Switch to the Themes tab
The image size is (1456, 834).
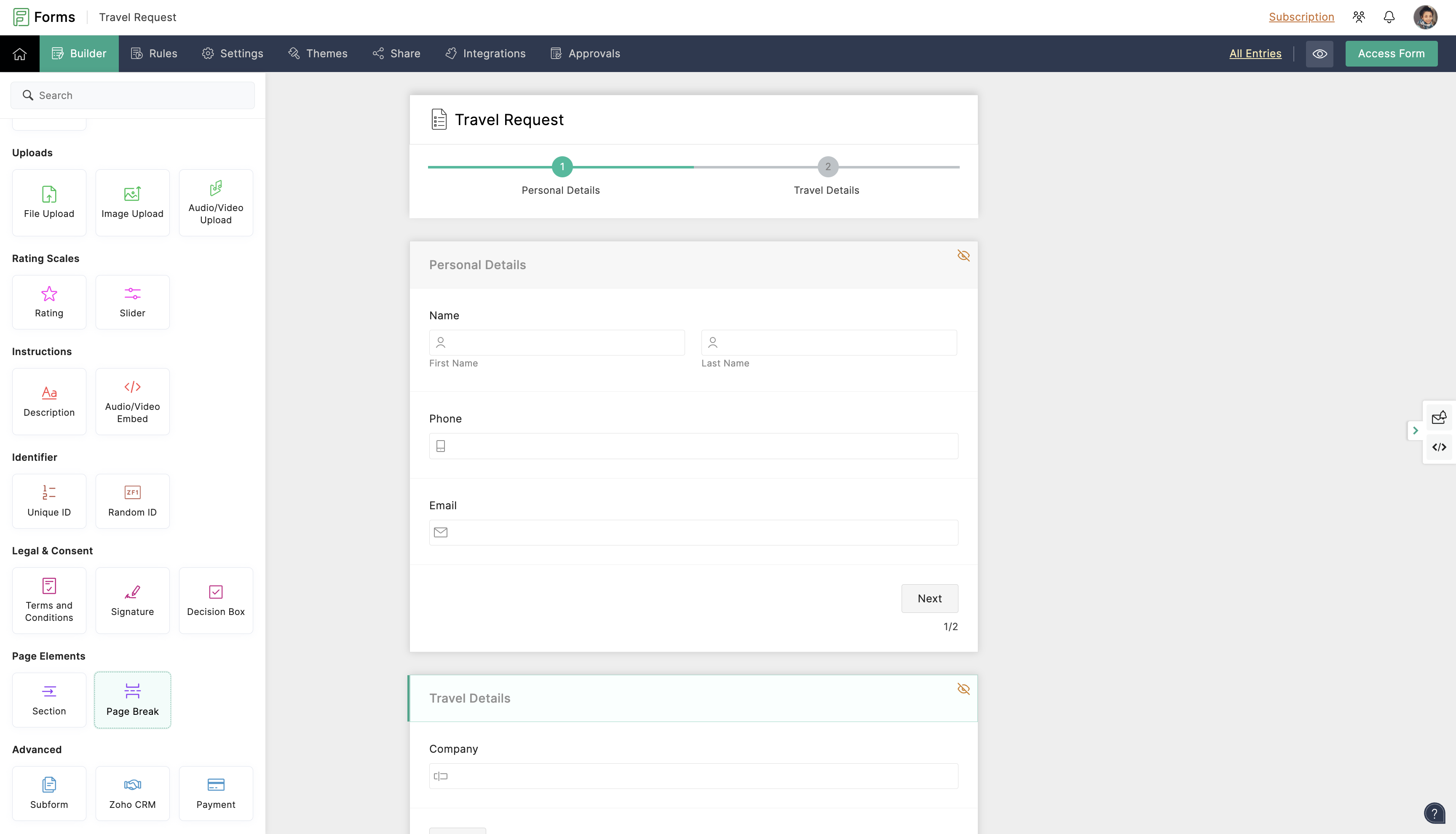pos(318,53)
